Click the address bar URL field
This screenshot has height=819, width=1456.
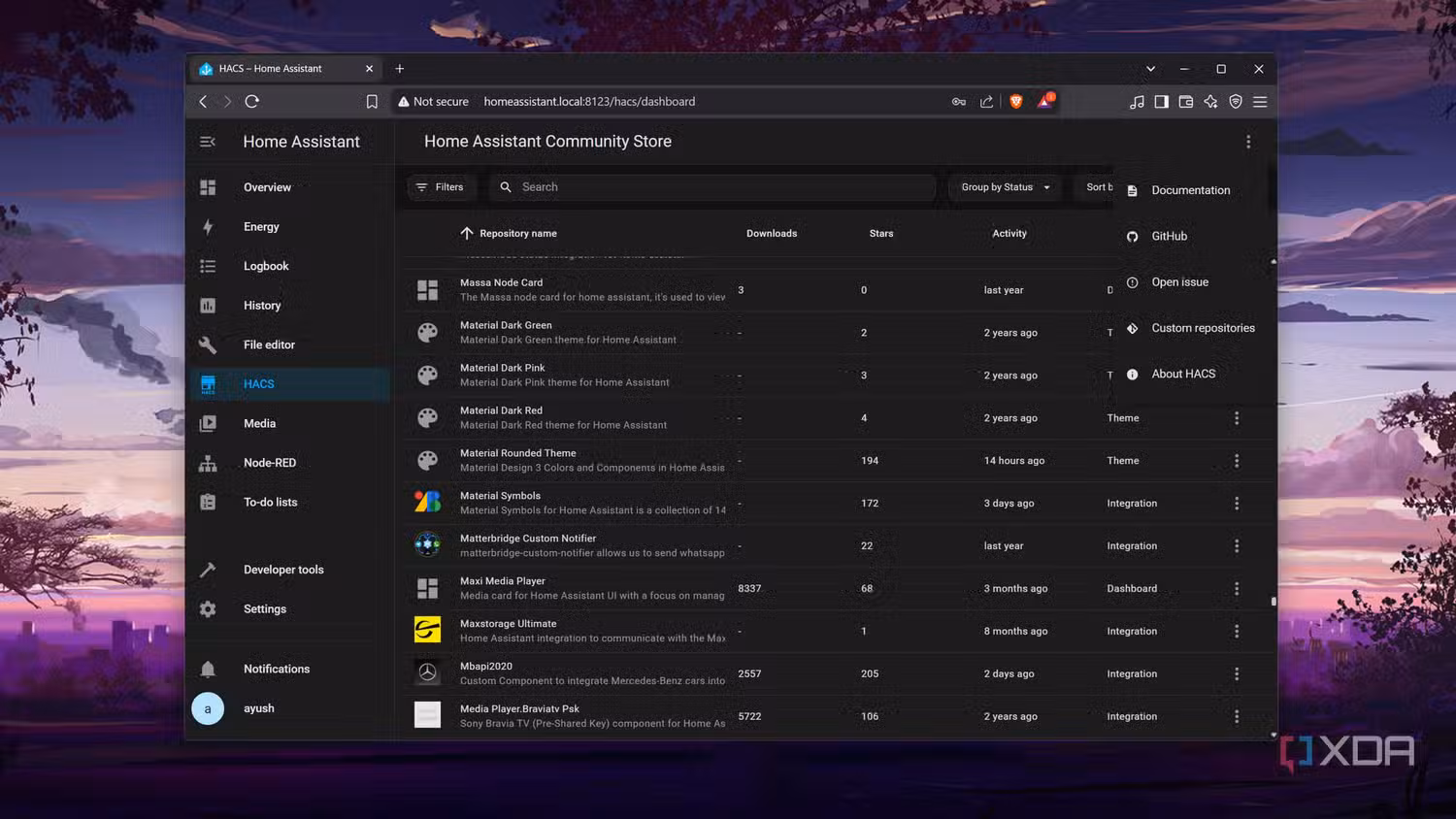589,102
